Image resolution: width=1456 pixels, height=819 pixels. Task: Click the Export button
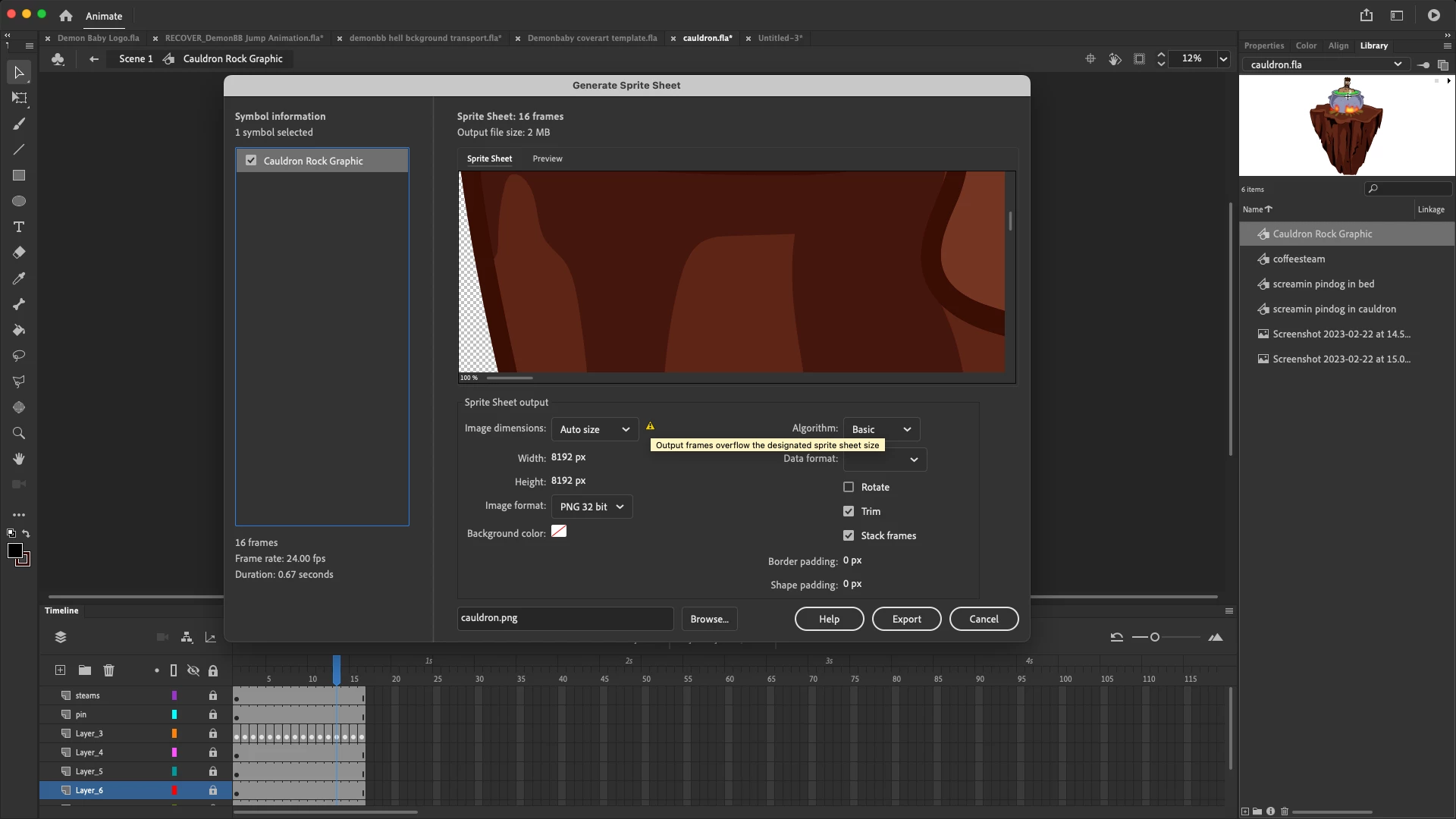click(x=906, y=619)
